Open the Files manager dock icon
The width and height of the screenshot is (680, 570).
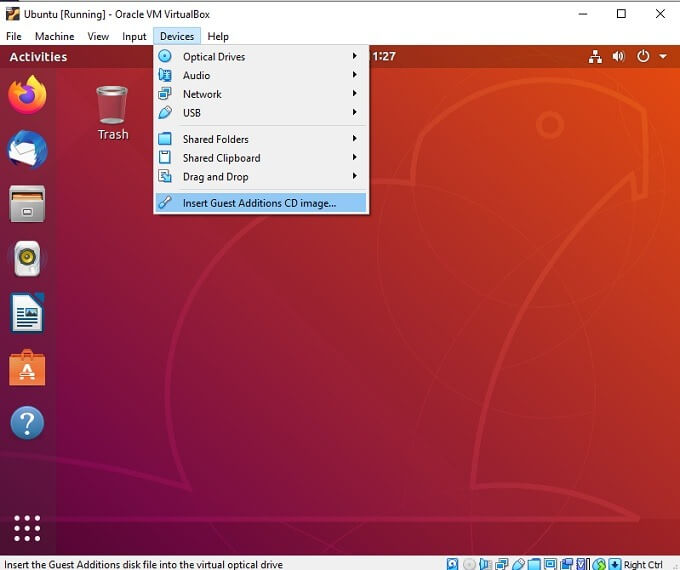[x=27, y=204]
